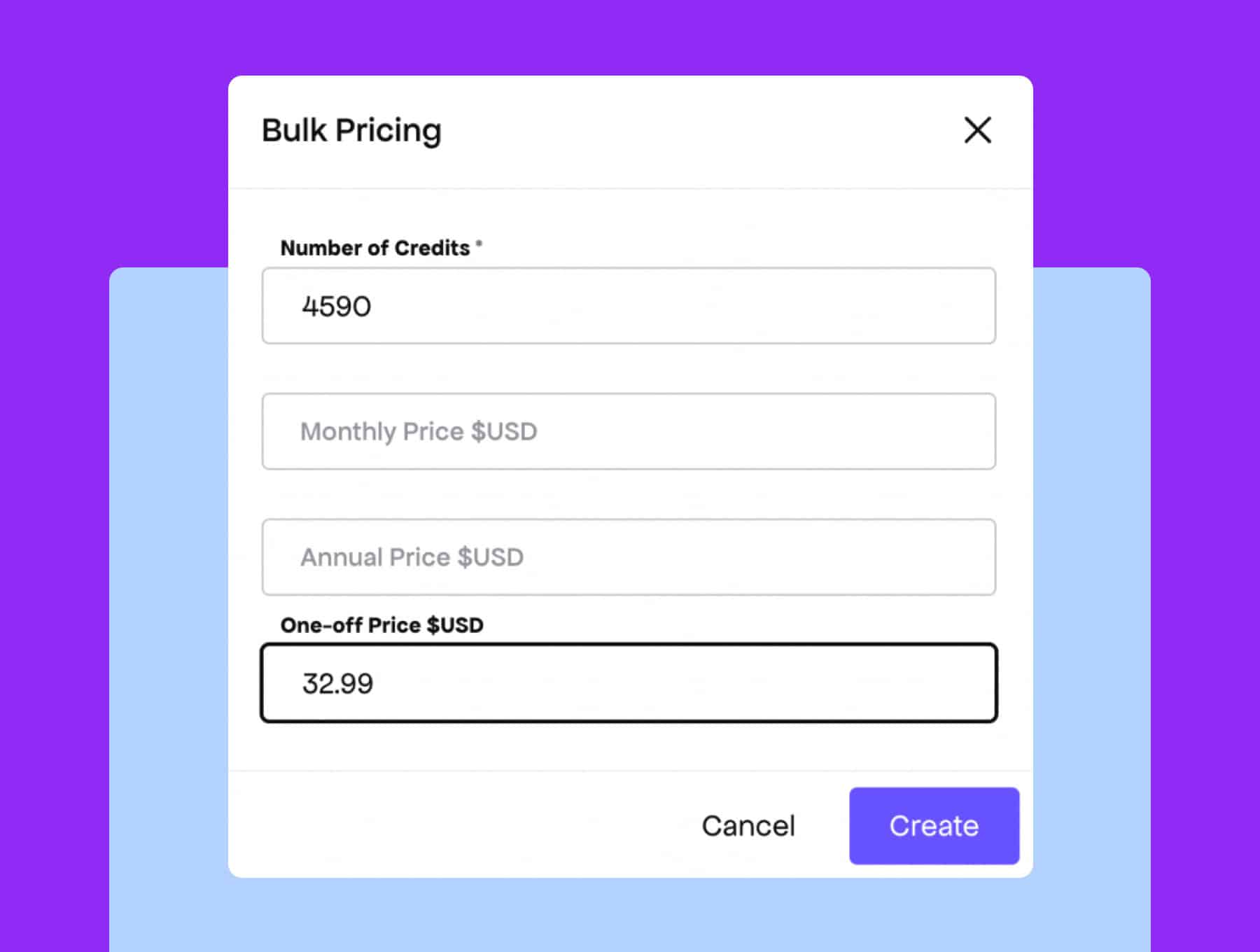Select the Annual Price $USD field

tap(629, 557)
